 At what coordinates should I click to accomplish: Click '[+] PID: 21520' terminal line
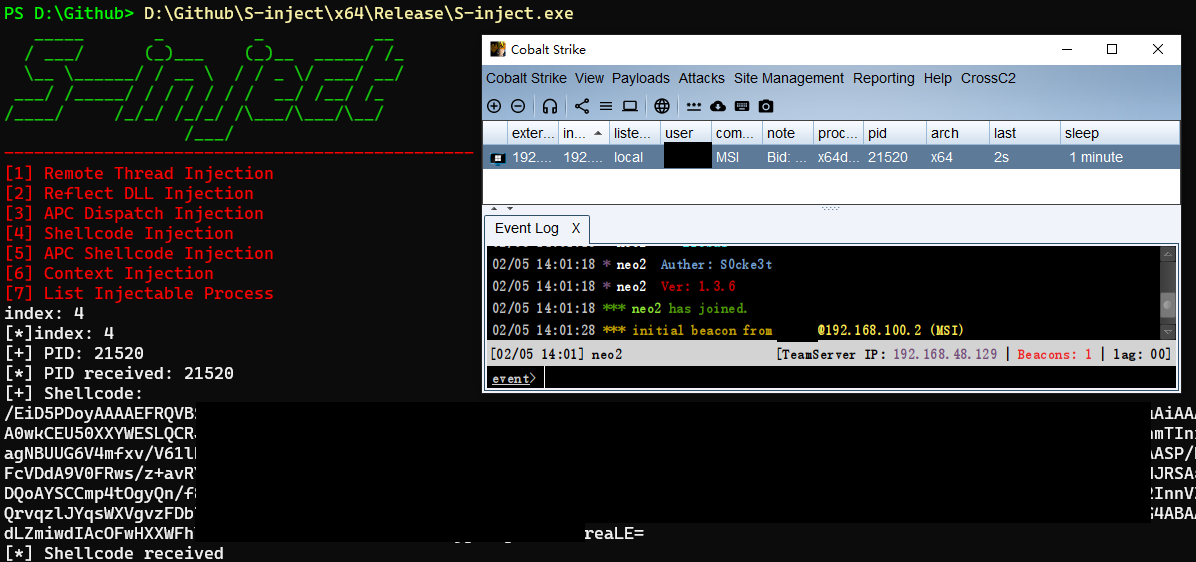click(74, 354)
